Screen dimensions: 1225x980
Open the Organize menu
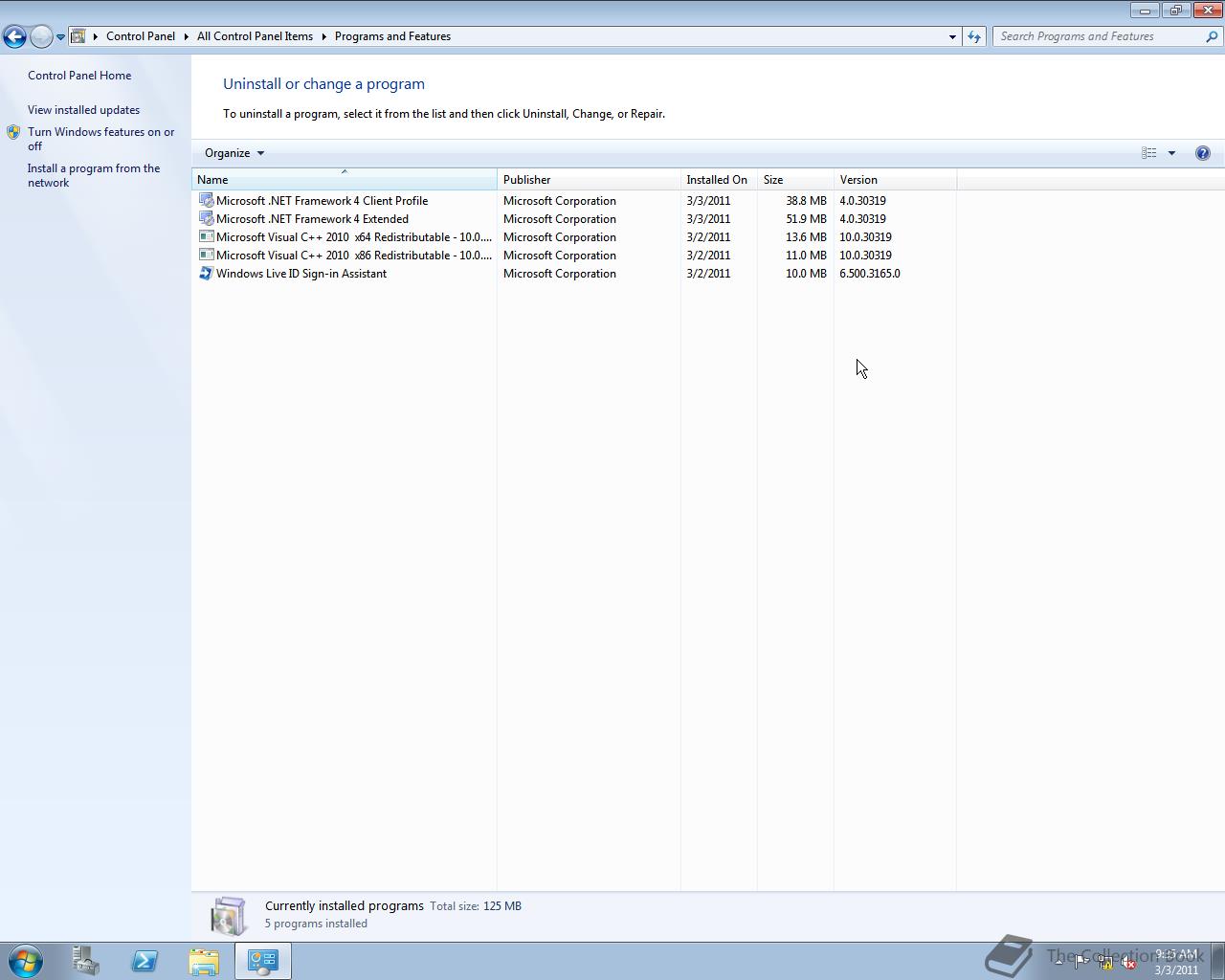[x=234, y=153]
